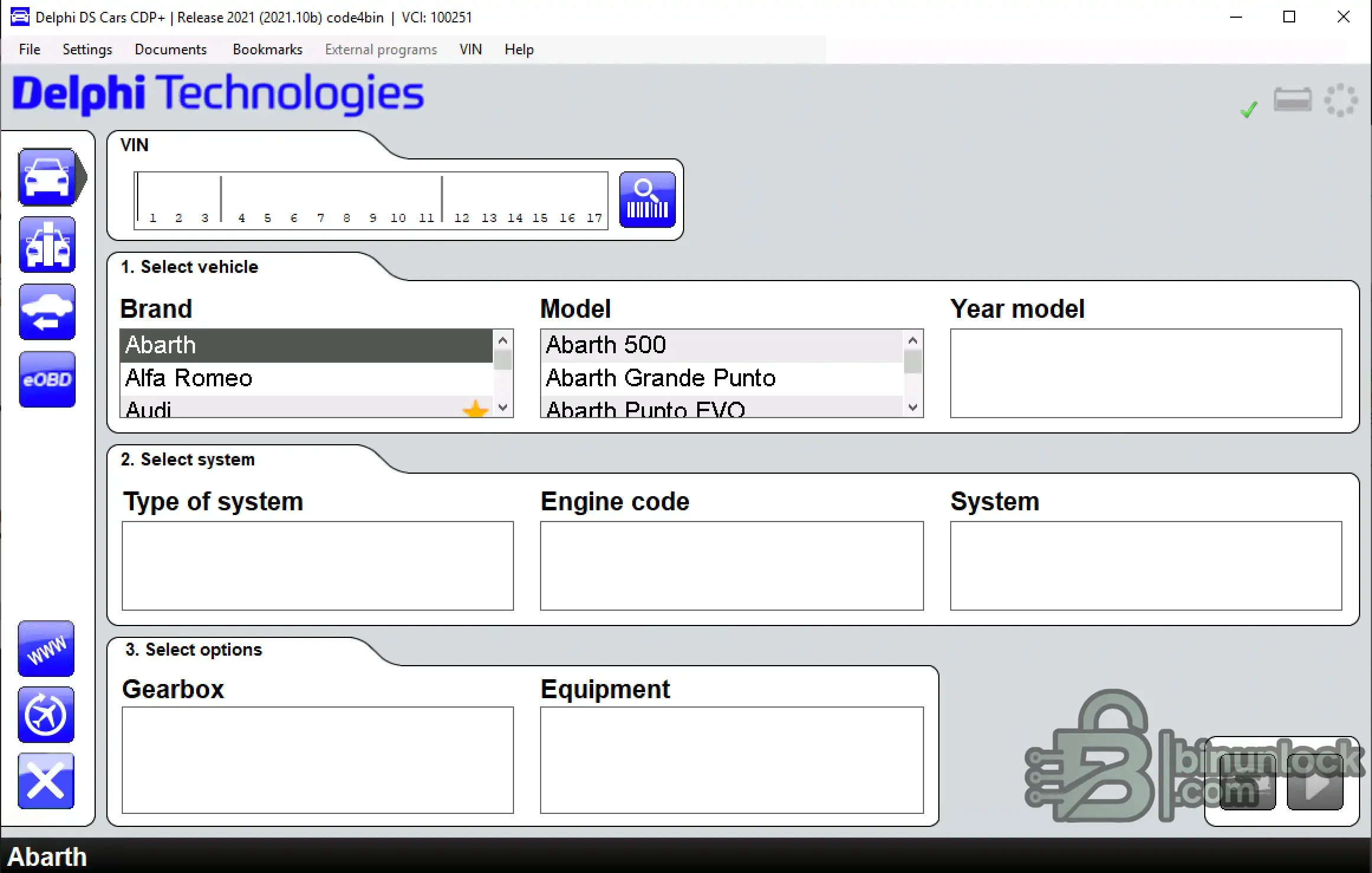Click the next arrow button
1372x873 pixels.
point(1315,782)
